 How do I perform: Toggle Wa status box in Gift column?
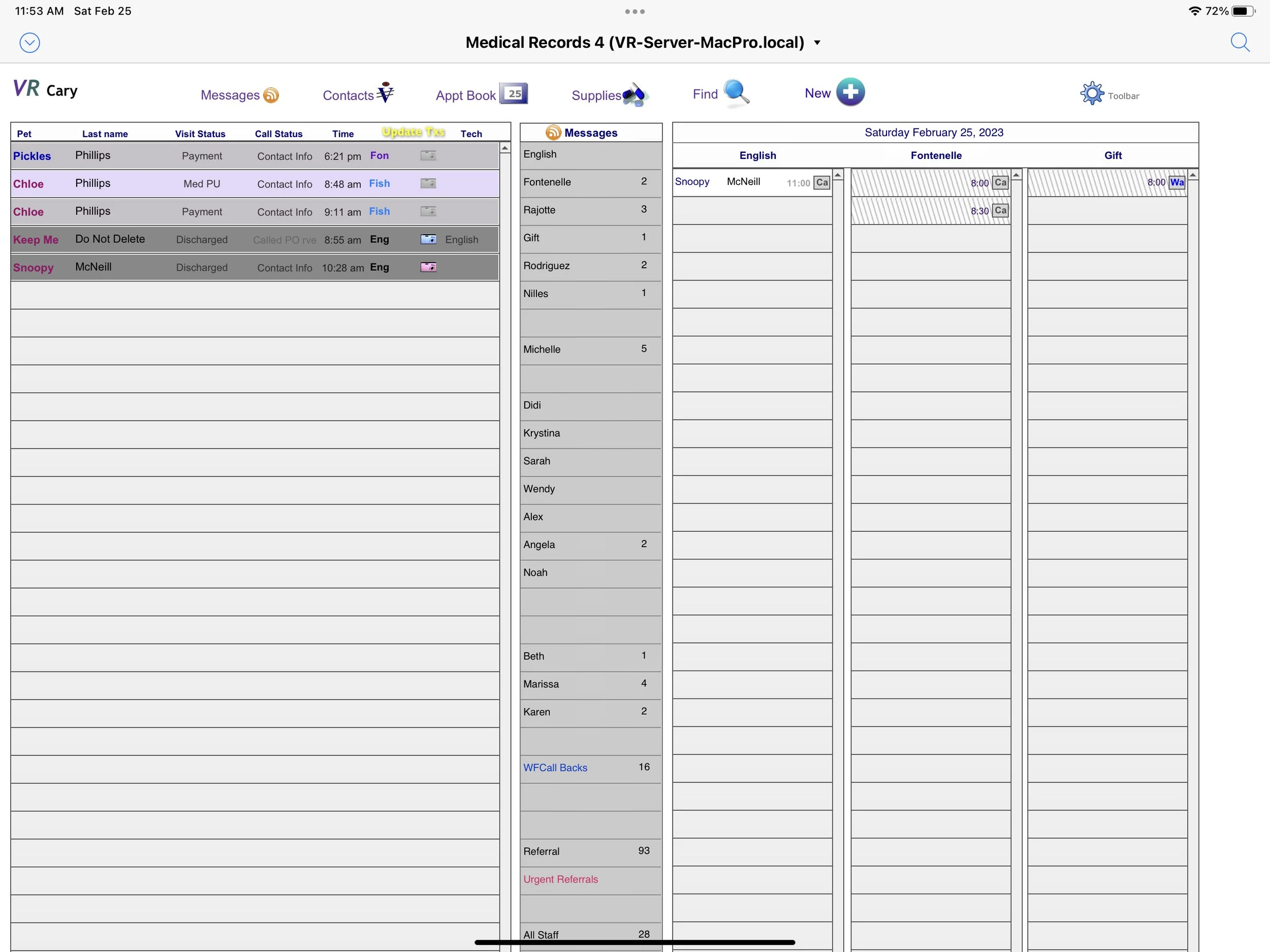pyautogui.click(x=1177, y=182)
